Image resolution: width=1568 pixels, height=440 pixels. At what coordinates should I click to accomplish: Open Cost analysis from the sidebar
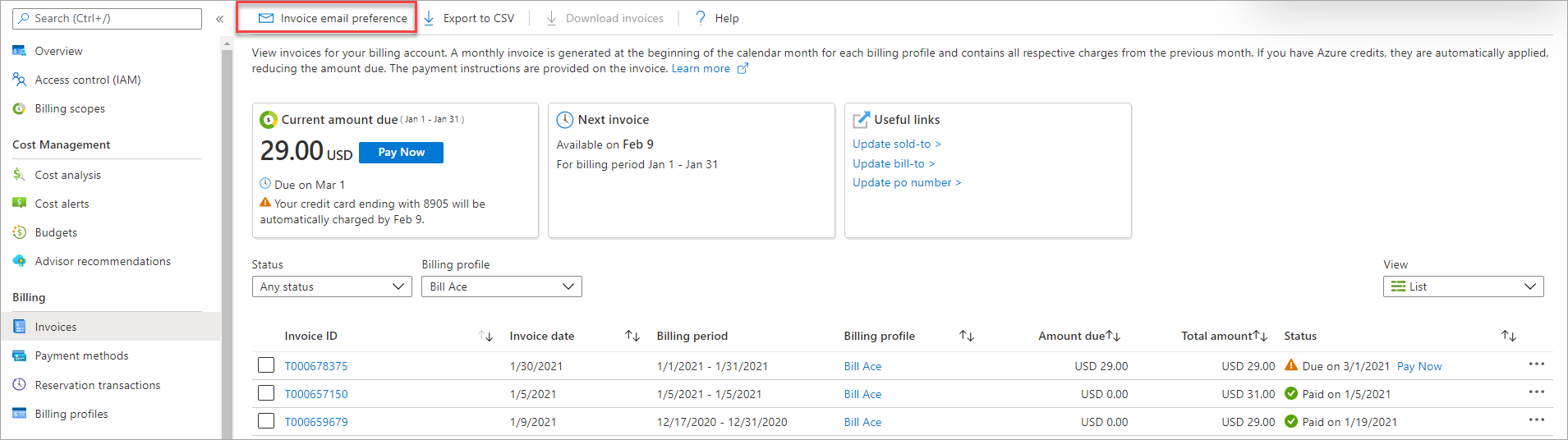coord(67,175)
